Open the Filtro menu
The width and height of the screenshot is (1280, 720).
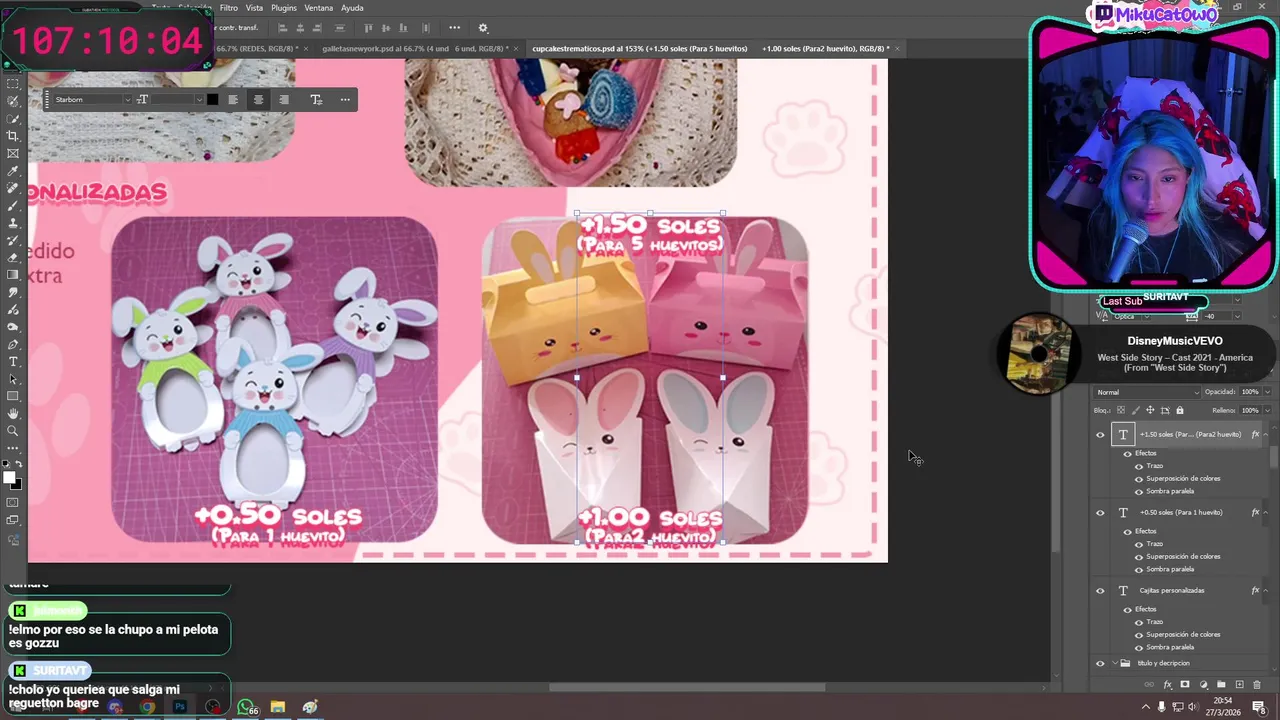point(229,8)
